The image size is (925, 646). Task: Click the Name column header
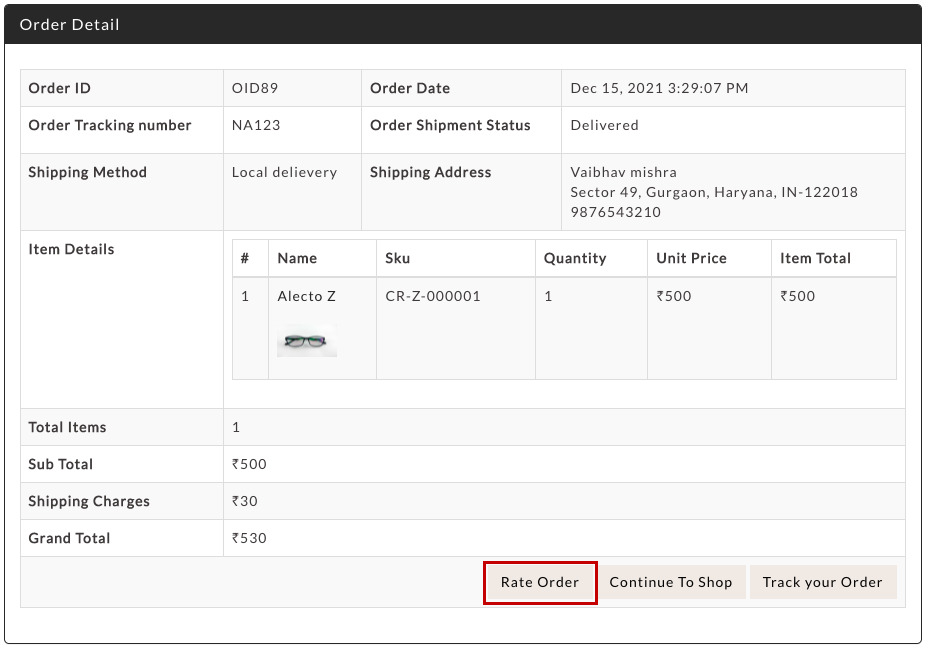point(297,258)
